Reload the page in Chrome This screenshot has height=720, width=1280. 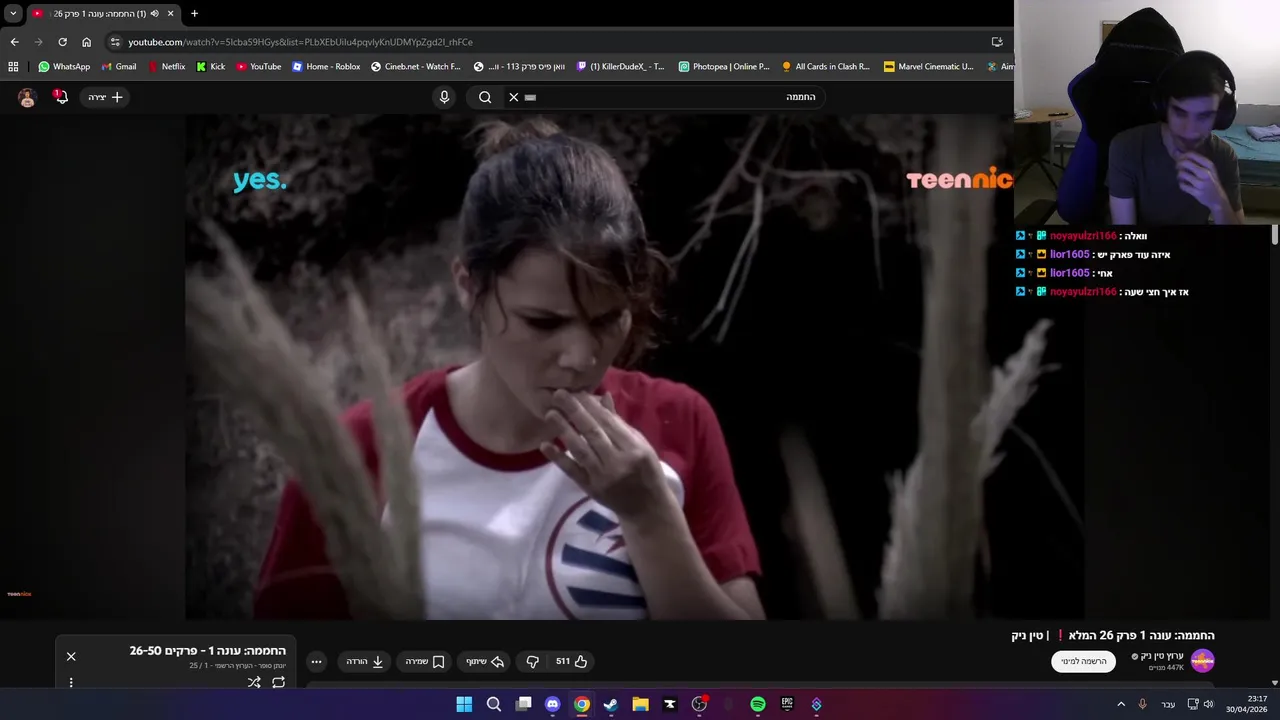coord(62,42)
